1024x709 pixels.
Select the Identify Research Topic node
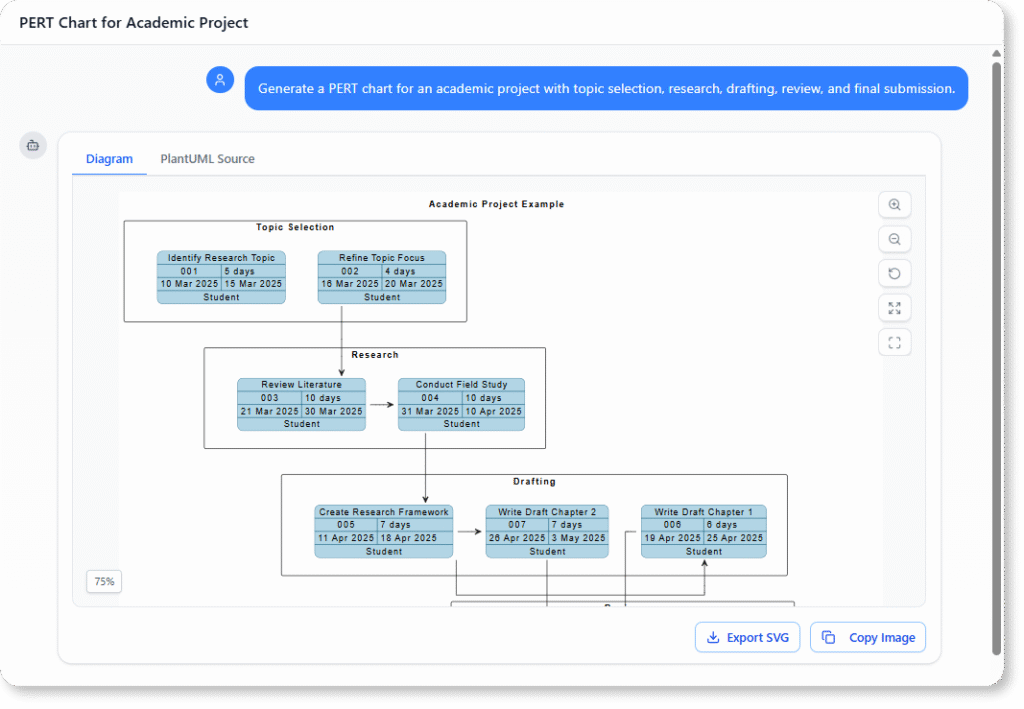coord(221,277)
